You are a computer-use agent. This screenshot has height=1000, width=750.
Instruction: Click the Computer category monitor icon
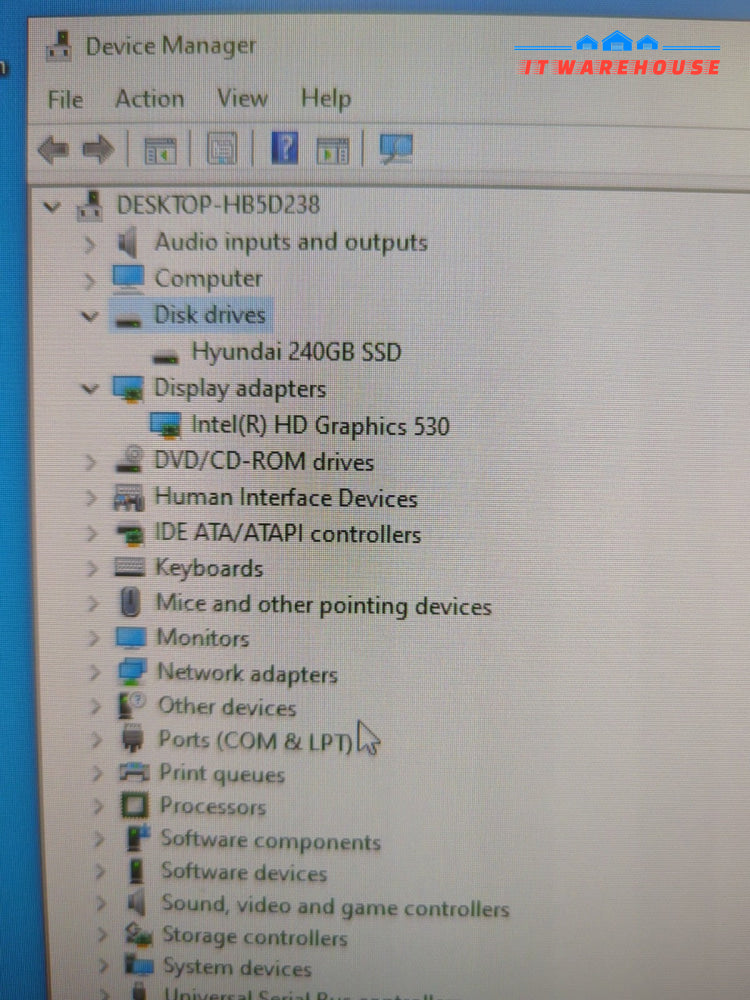coord(128,279)
